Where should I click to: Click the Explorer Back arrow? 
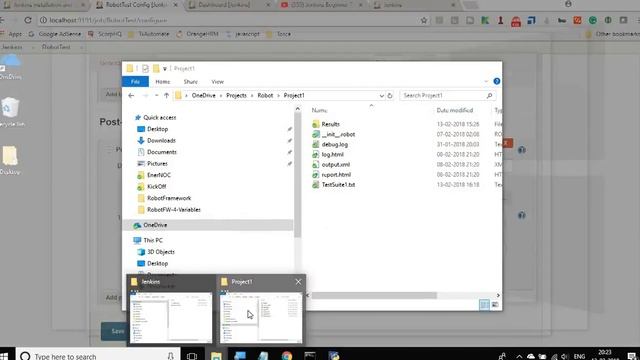coord(131,96)
